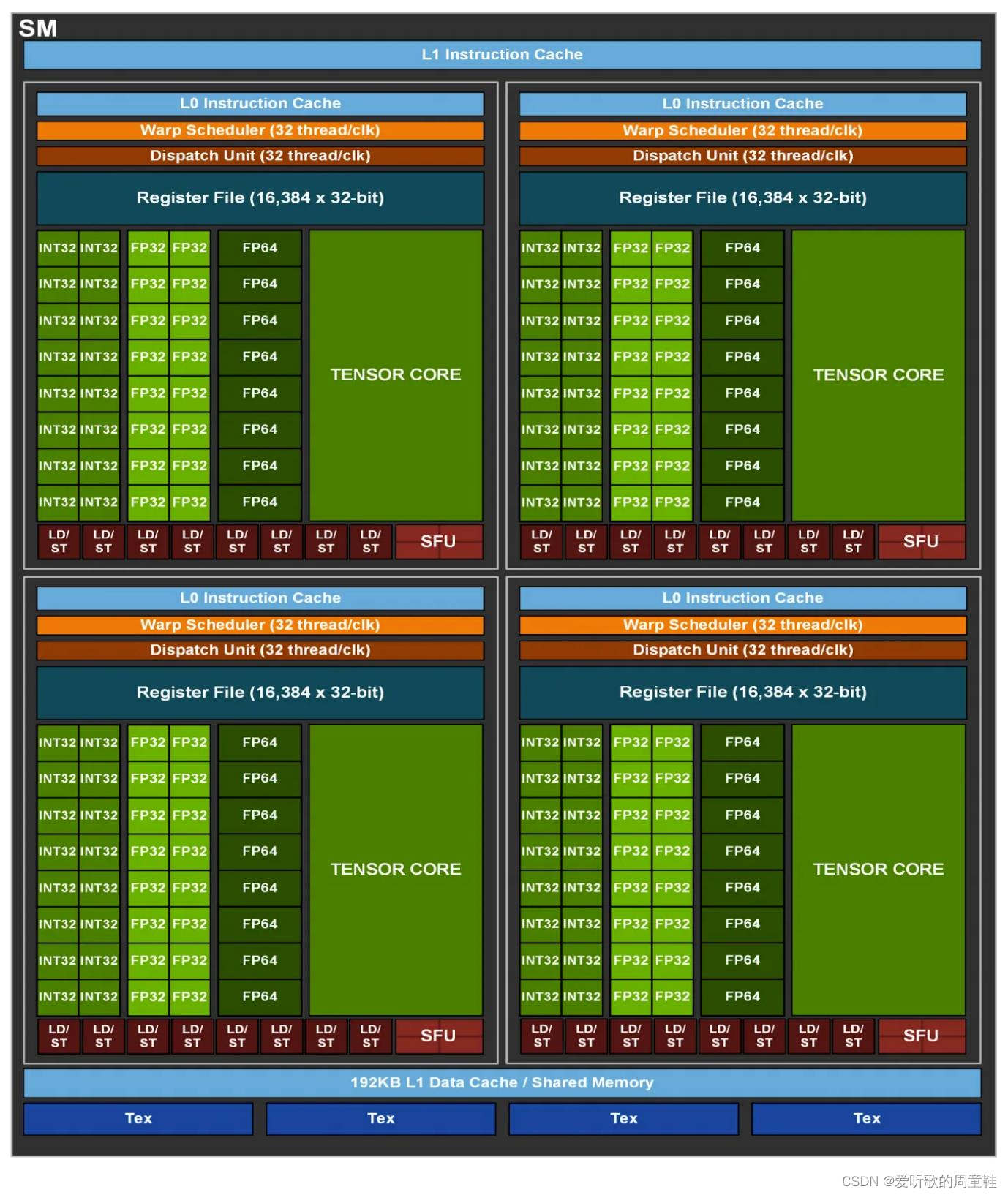Click the upper-left partition's Dispatch Unit bar

(x=260, y=156)
